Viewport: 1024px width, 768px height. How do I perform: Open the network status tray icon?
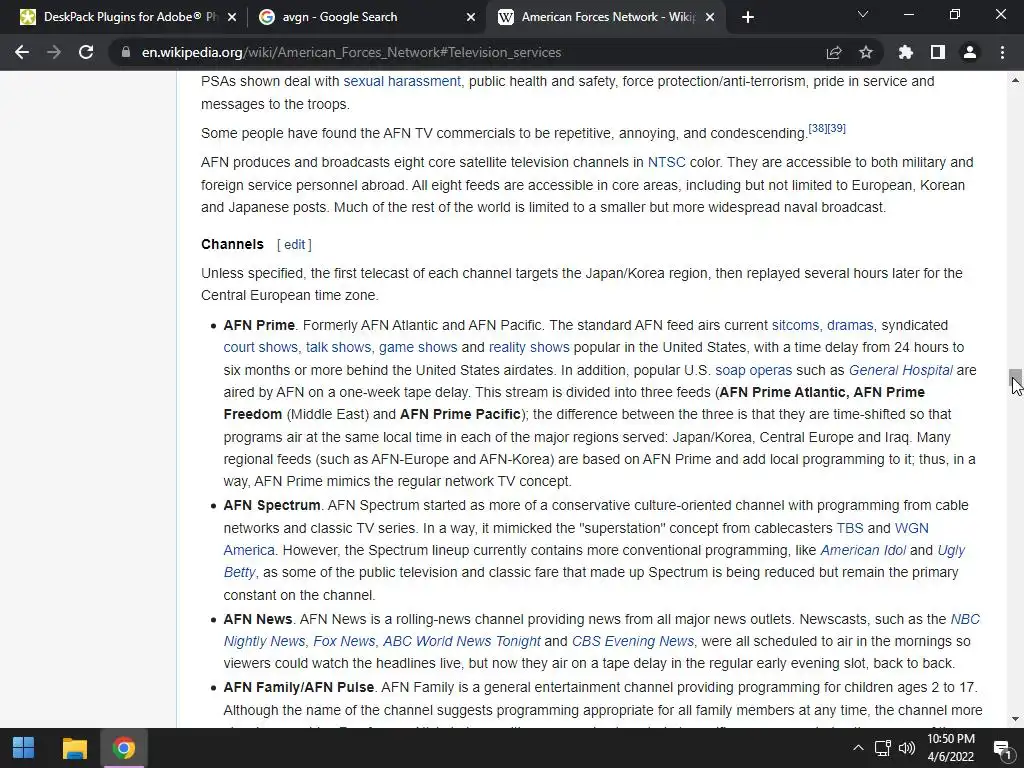tap(883, 748)
